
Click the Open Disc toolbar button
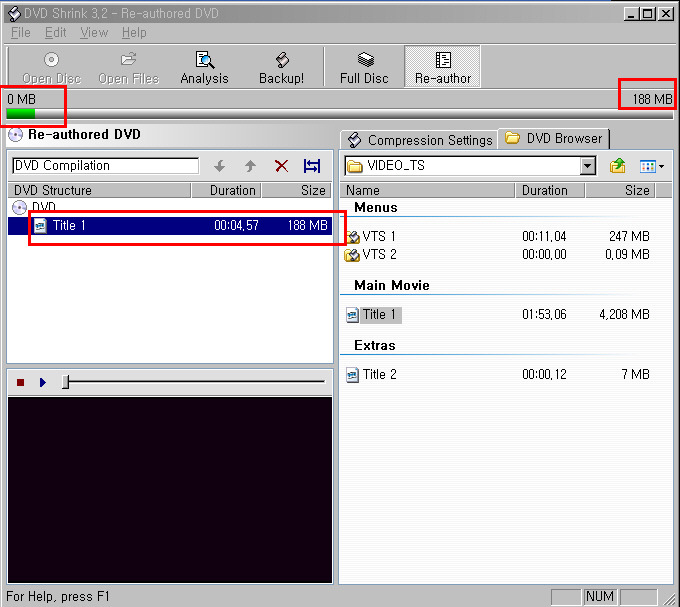click(51, 68)
